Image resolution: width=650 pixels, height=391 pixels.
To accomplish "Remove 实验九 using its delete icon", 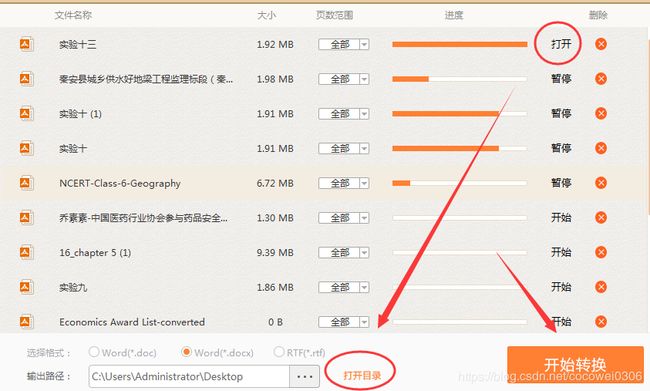I will pos(601,287).
